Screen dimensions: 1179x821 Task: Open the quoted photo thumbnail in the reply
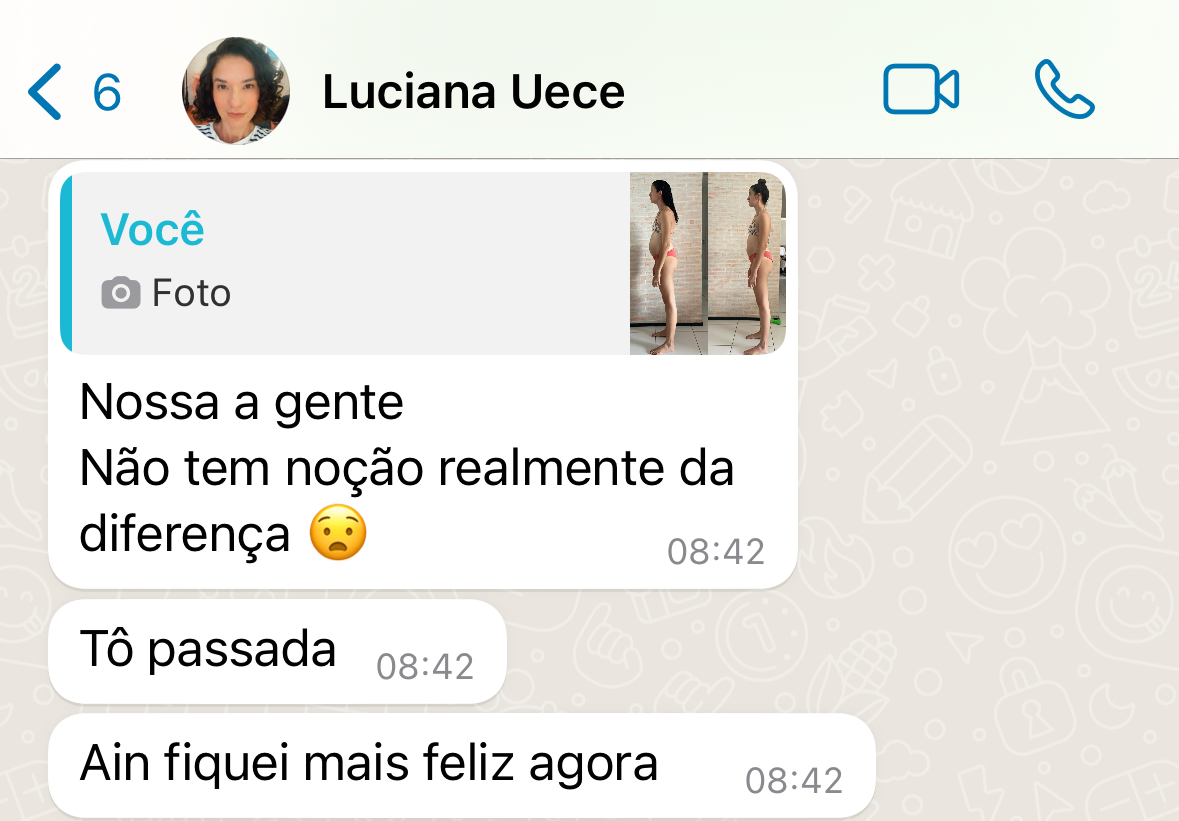[708, 263]
